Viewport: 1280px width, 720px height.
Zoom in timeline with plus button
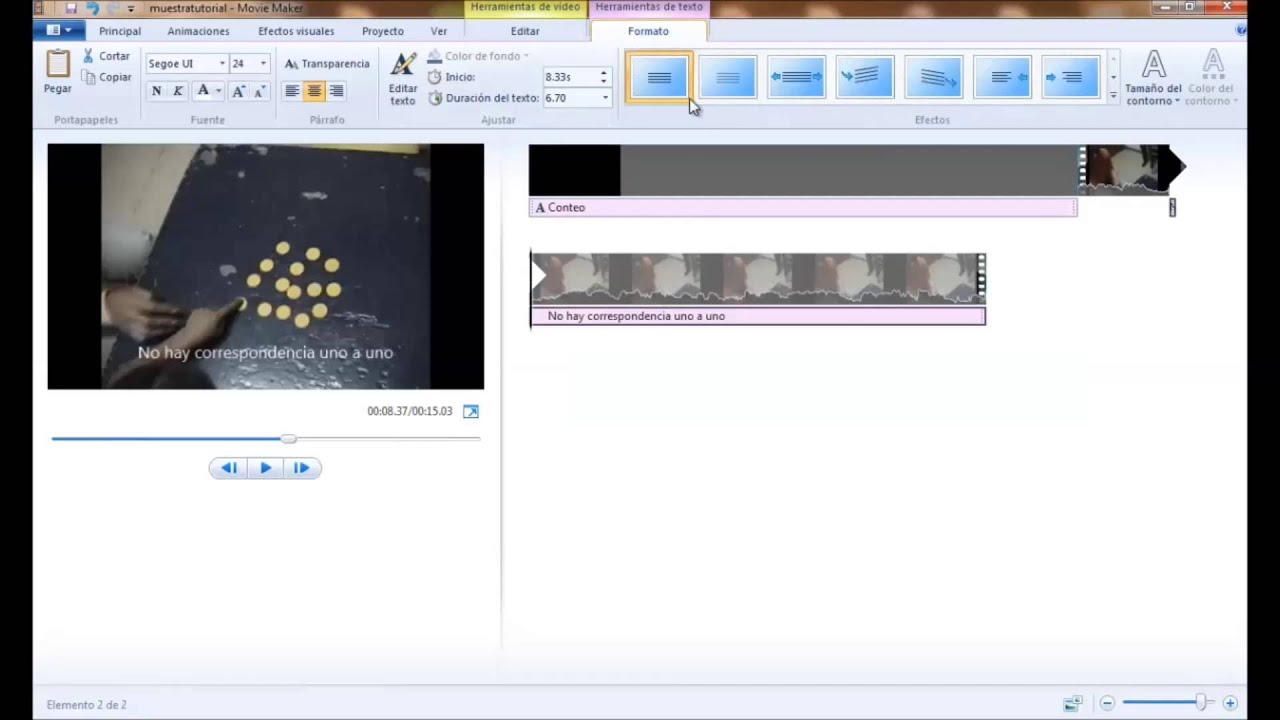(1230, 703)
